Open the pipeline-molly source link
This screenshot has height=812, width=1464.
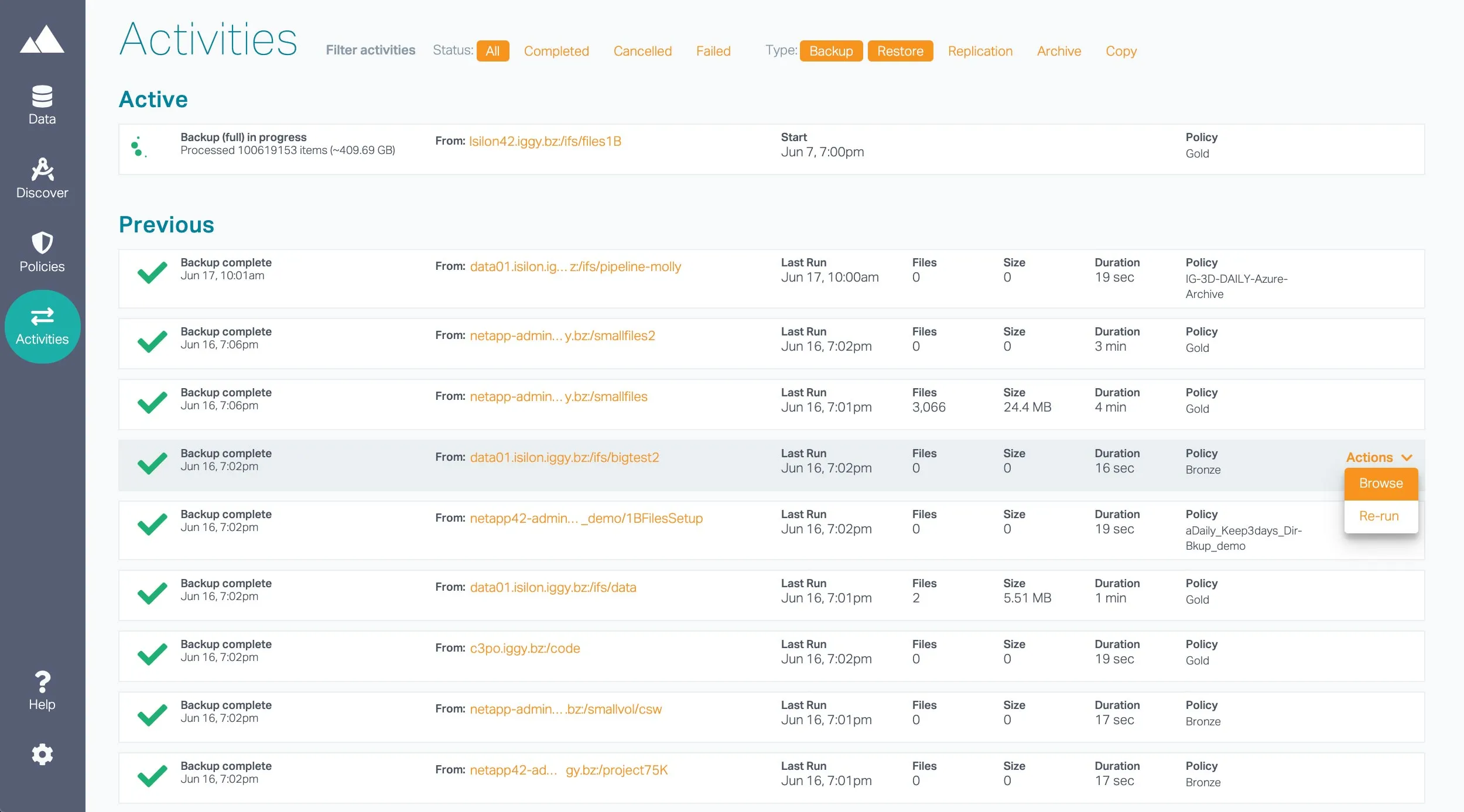(x=575, y=266)
